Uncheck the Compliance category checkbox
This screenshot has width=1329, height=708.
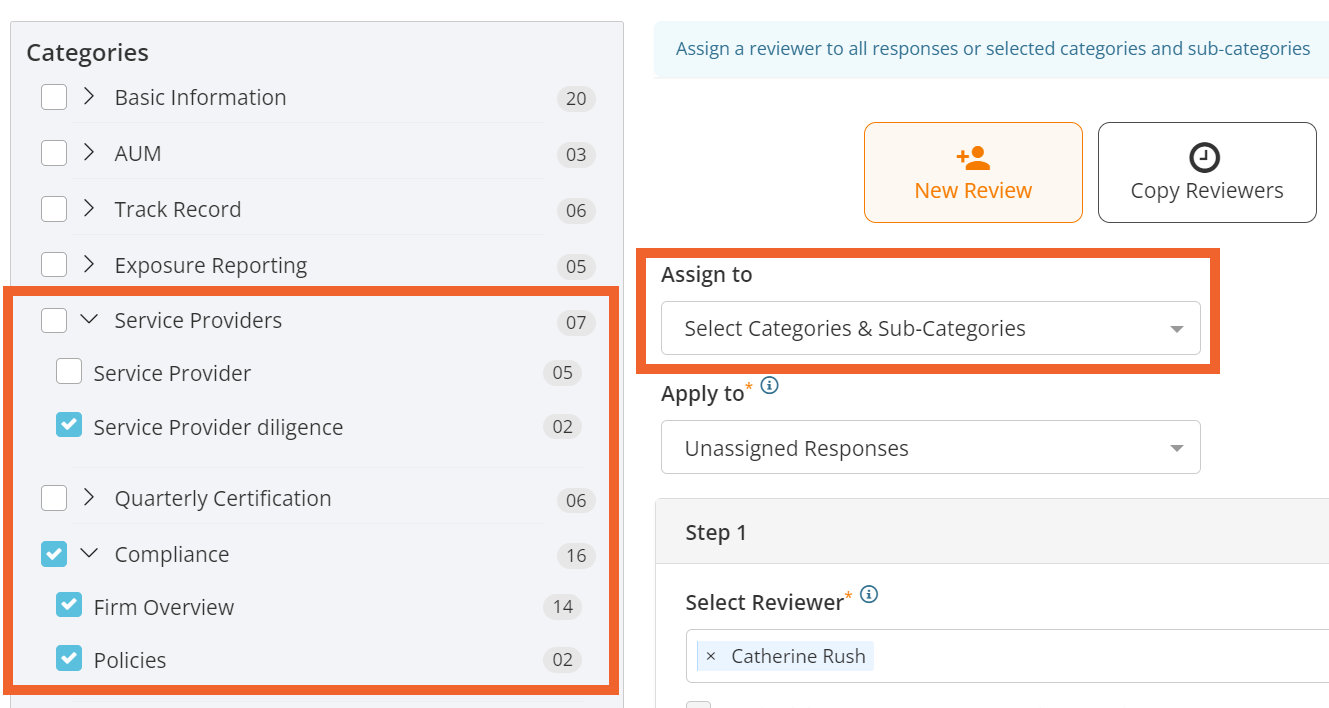(54, 554)
